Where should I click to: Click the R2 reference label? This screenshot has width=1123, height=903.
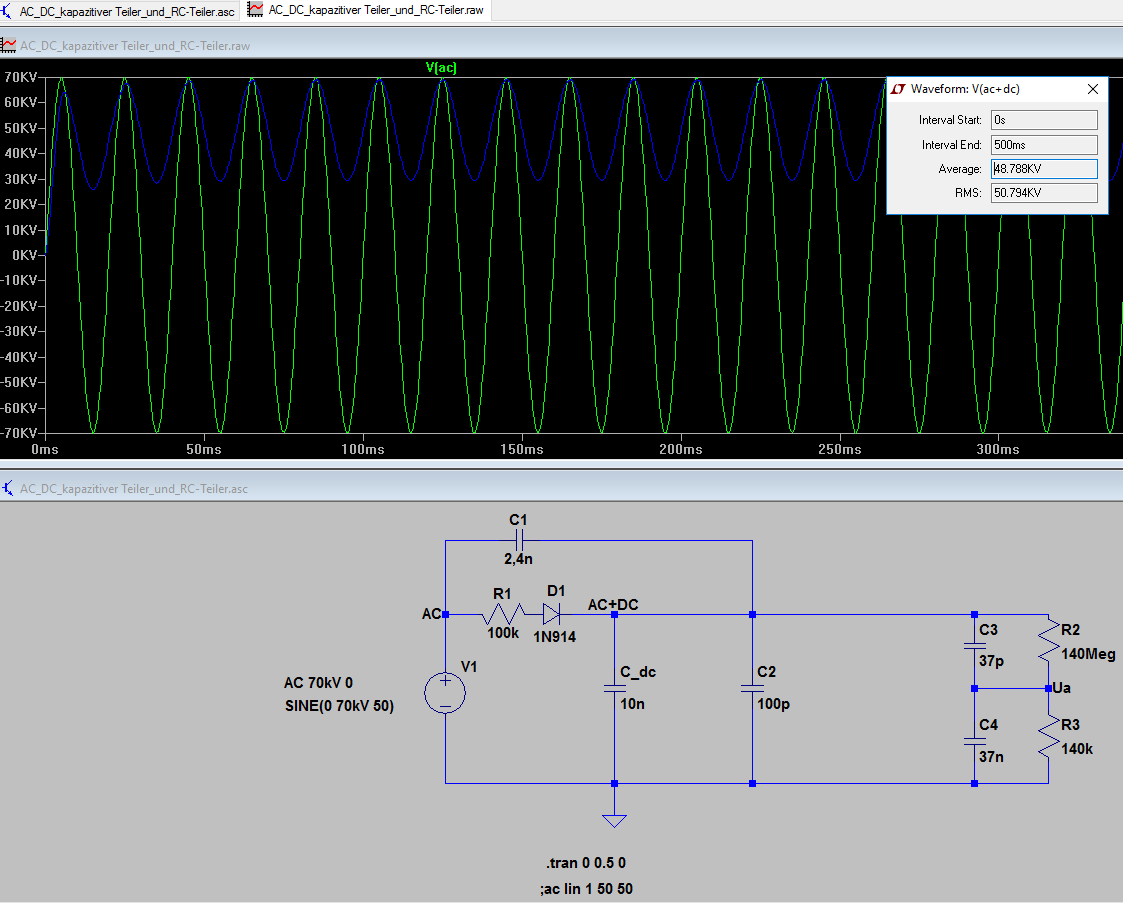pyautogui.click(x=1070, y=630)
